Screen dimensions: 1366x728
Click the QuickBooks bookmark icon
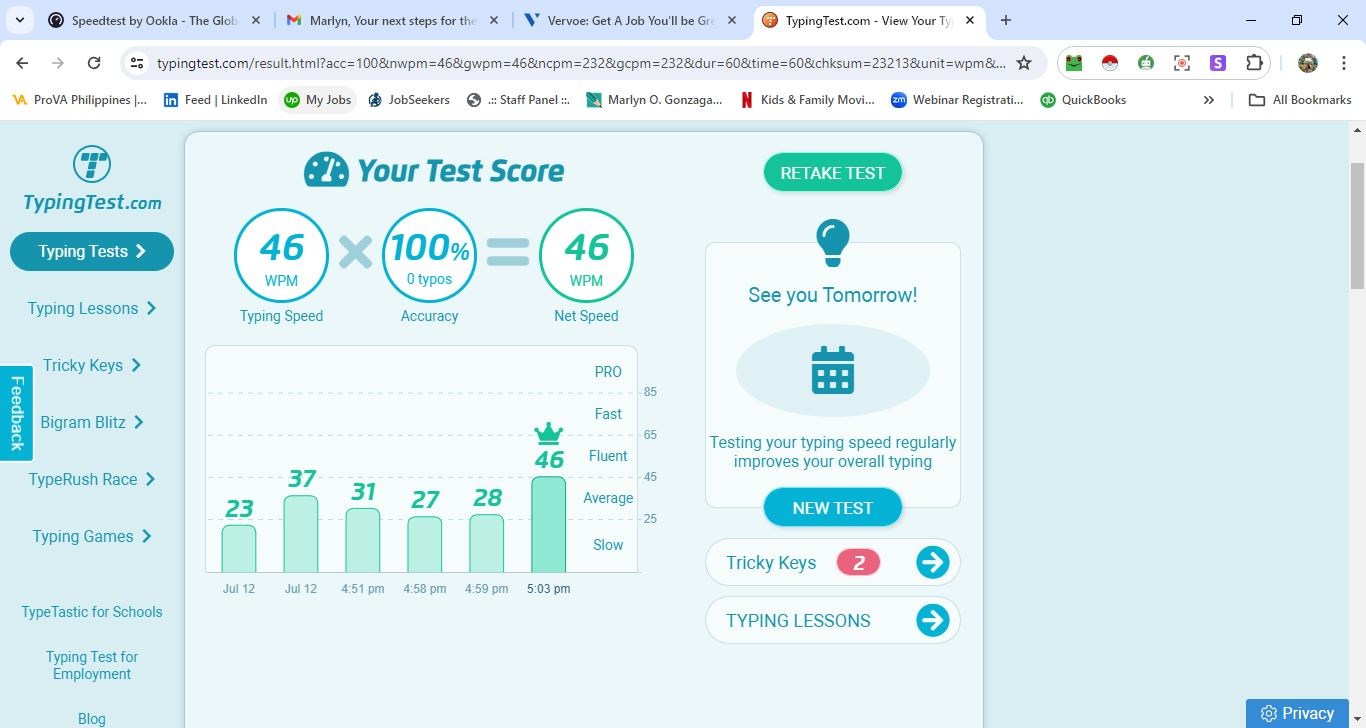1046,100
